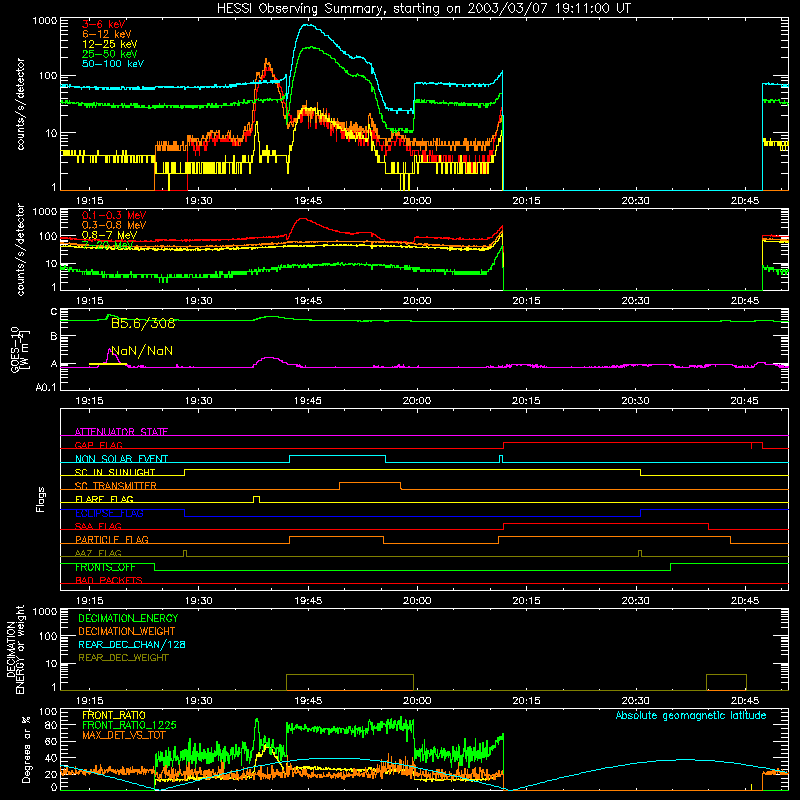Select the SC_TRANSMITTER flag label
800x800 pixels.
tap(116, 485)
